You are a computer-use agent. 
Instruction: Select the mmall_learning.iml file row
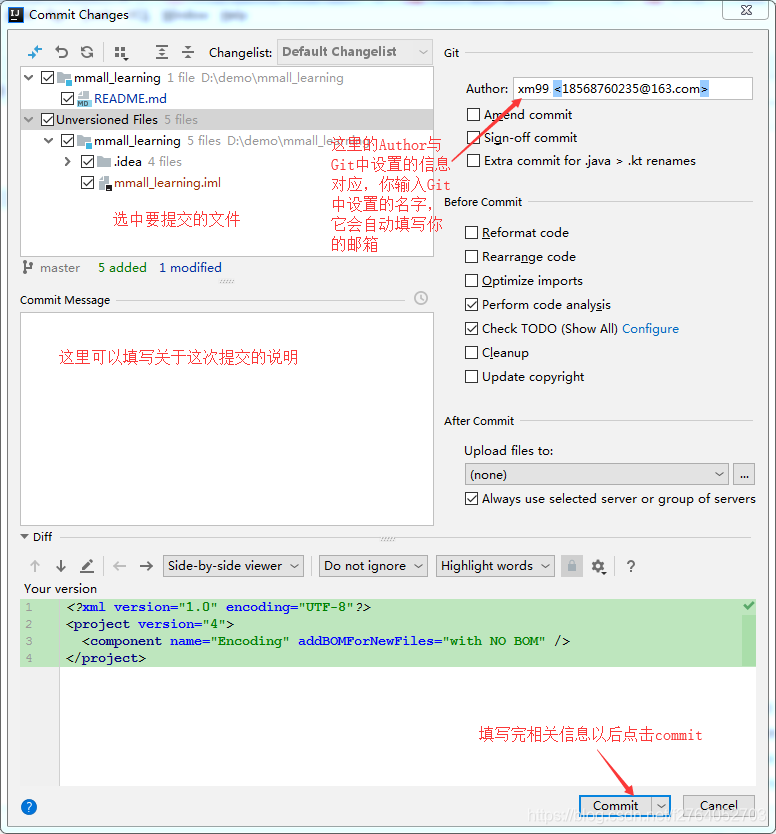point(227,183)
